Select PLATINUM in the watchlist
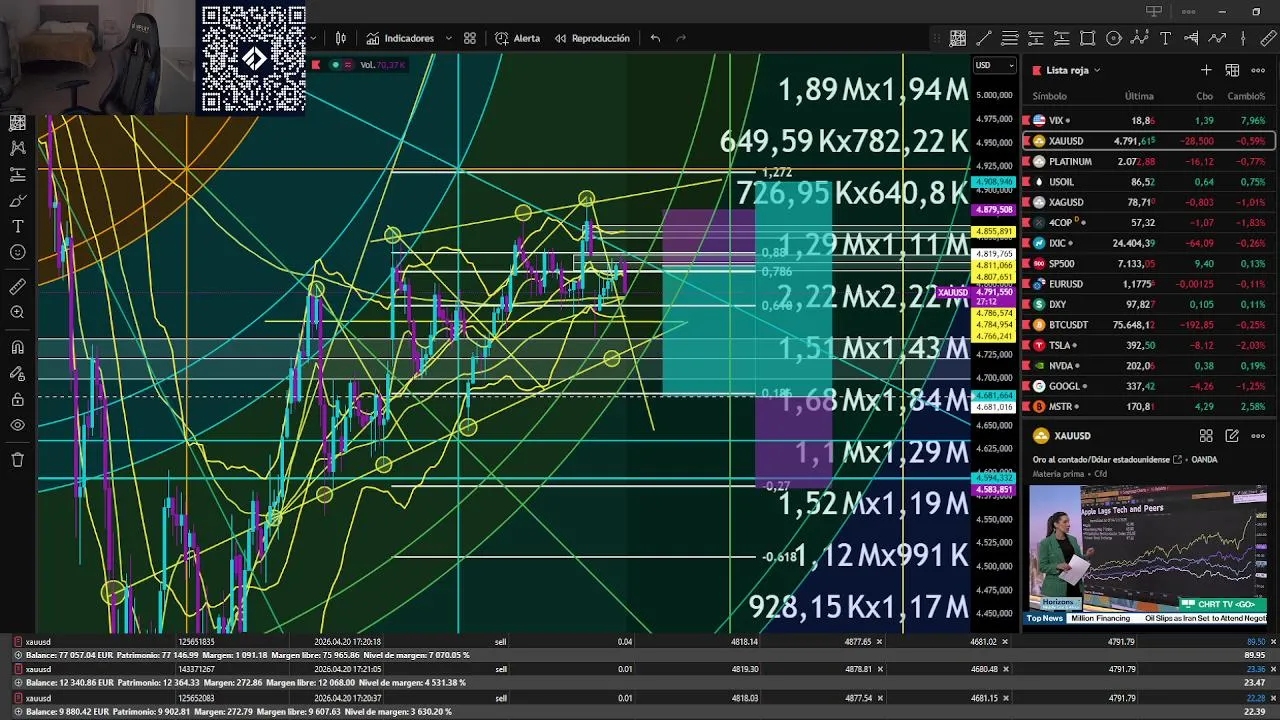Screen dimensions: 1280x720 [1148, 161]
